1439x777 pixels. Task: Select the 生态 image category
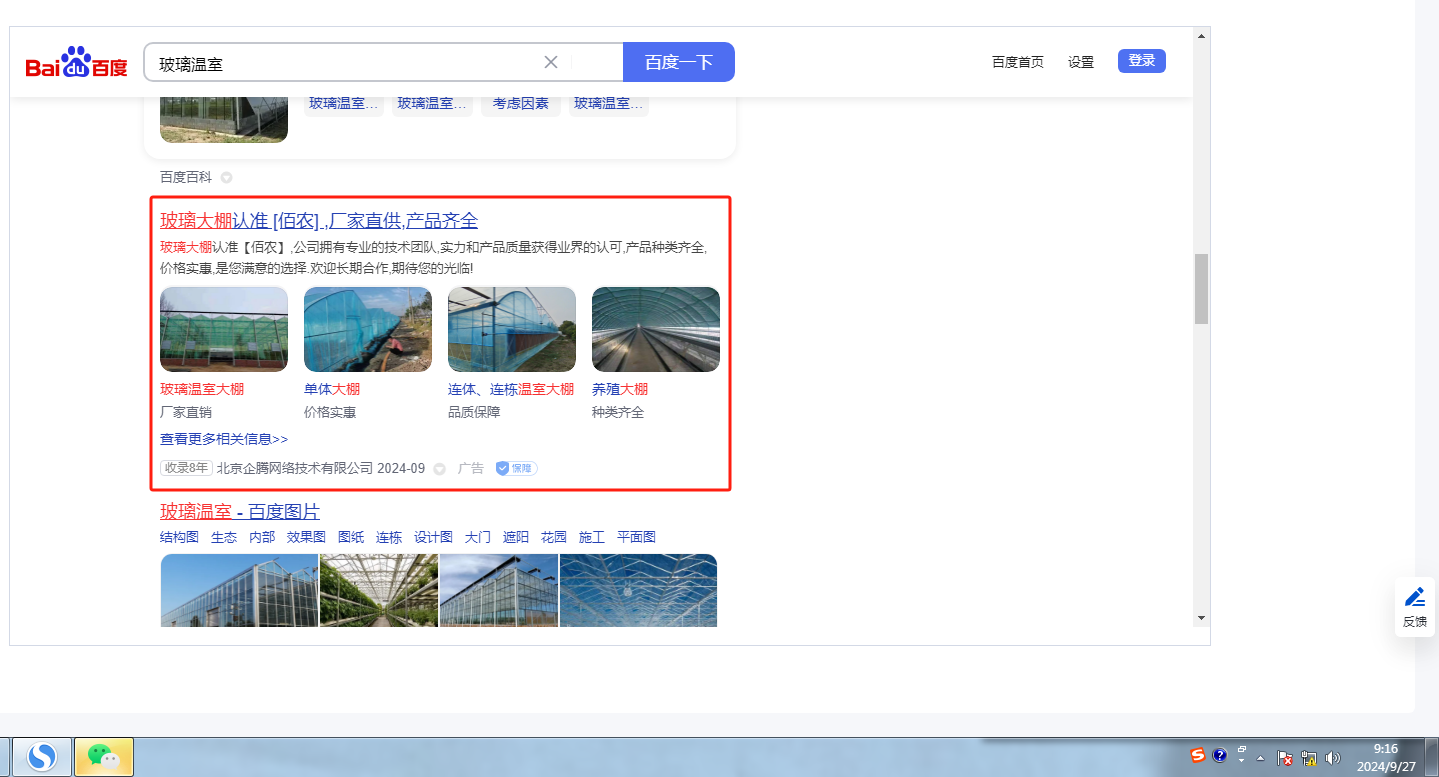coord(224,537)
